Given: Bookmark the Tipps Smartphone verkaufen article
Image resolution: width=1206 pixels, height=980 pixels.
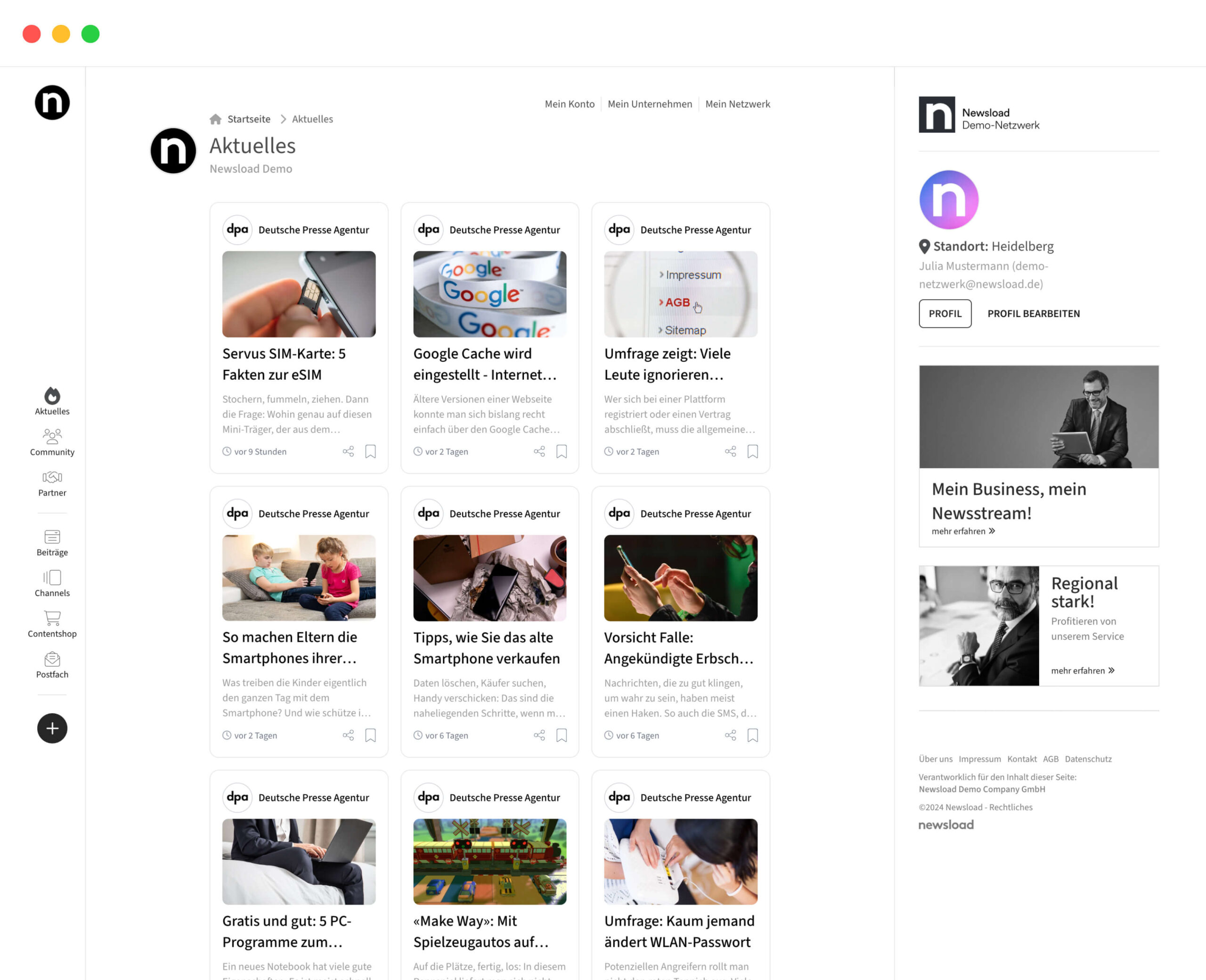Looking at the screenshot, I should click(x=562, y=735).
